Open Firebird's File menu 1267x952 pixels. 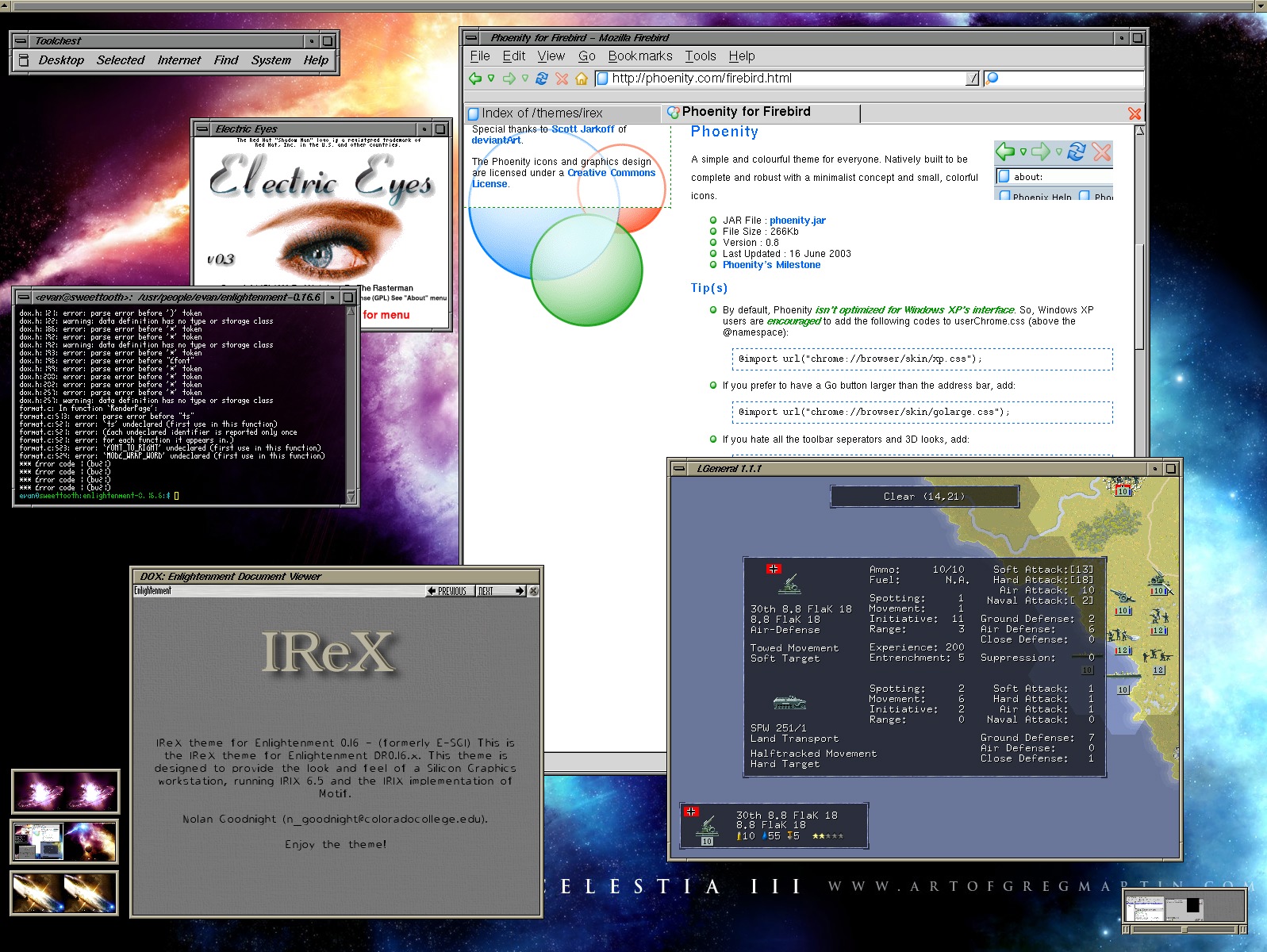(480, 56)
